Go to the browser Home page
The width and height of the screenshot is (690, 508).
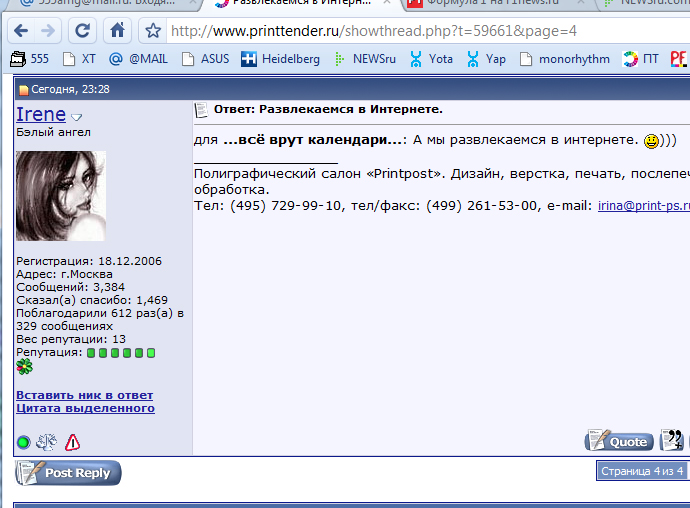[x=118, y=30]
